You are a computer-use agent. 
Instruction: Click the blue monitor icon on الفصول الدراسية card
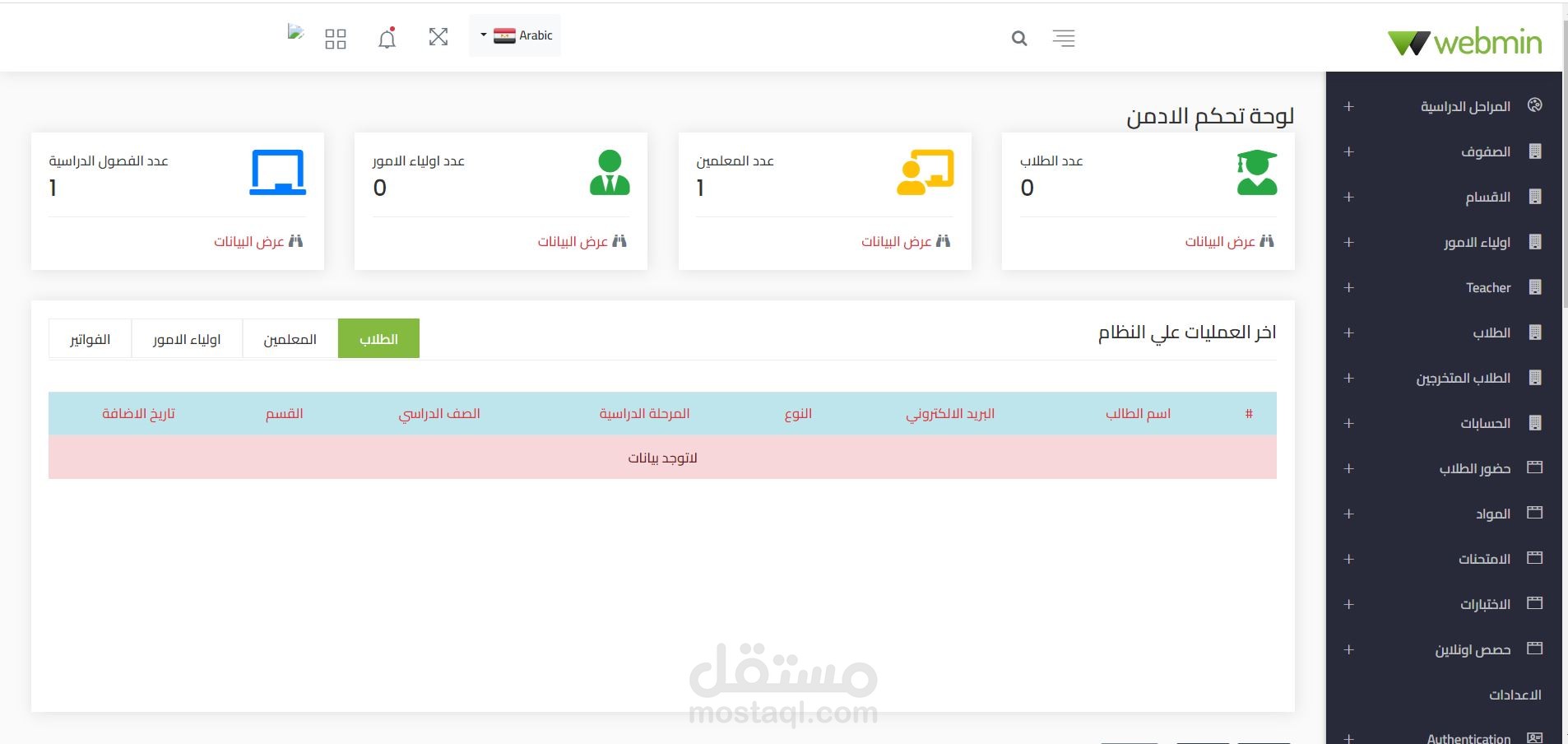279,170
